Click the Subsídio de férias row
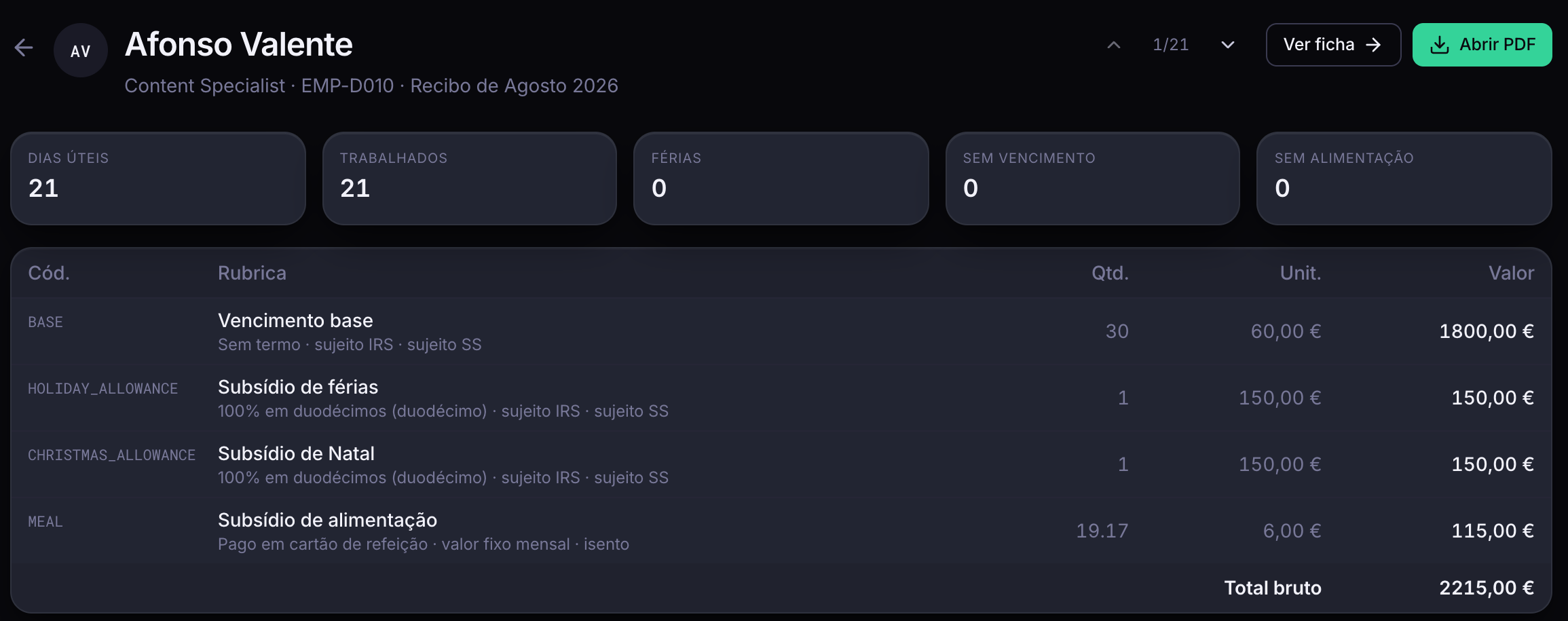Viewport: 1568px width, 621px height. (781, 398)
